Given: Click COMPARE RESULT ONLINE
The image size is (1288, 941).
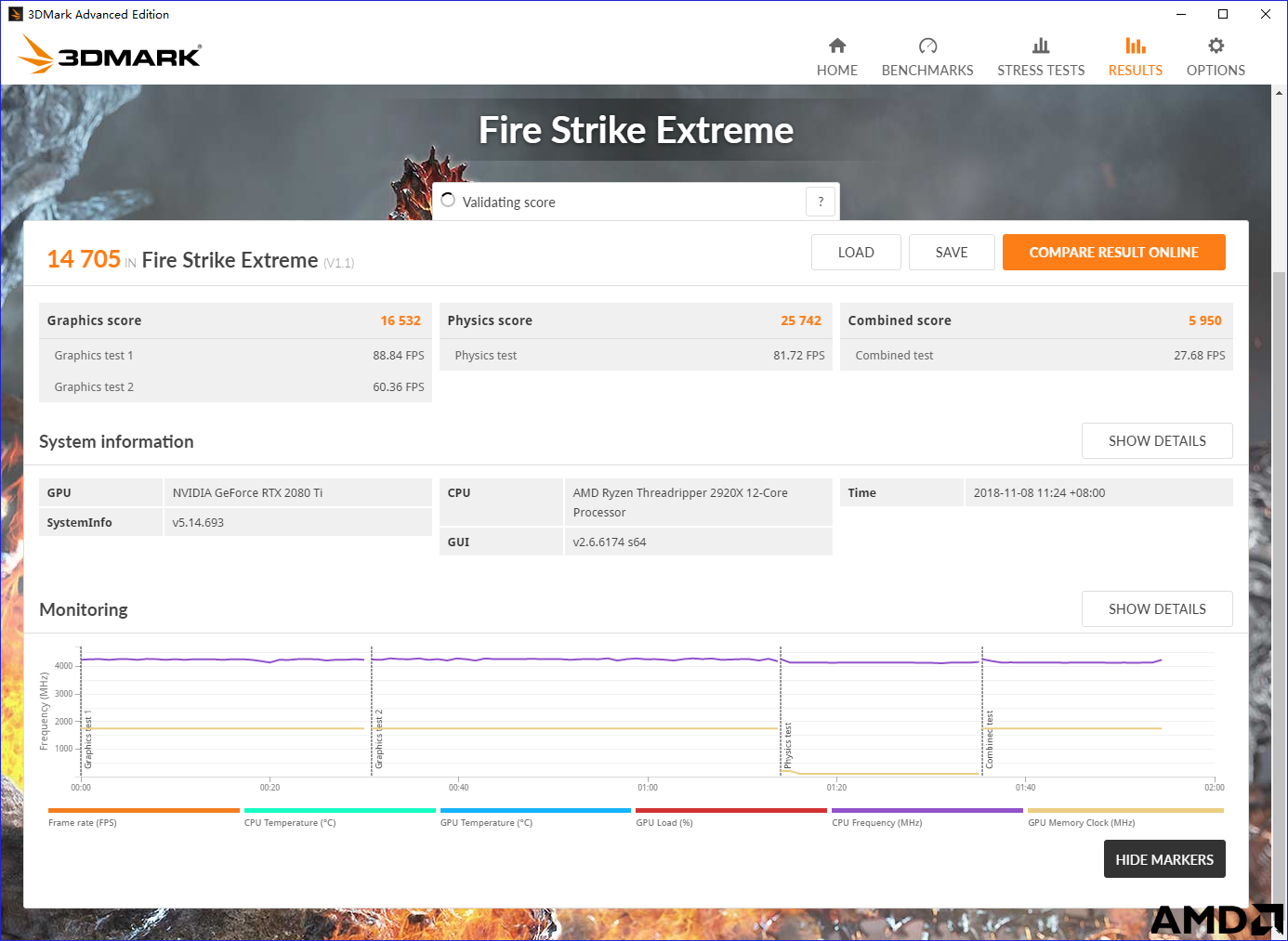Looking at the screenshot, I should pos(1113,253).
